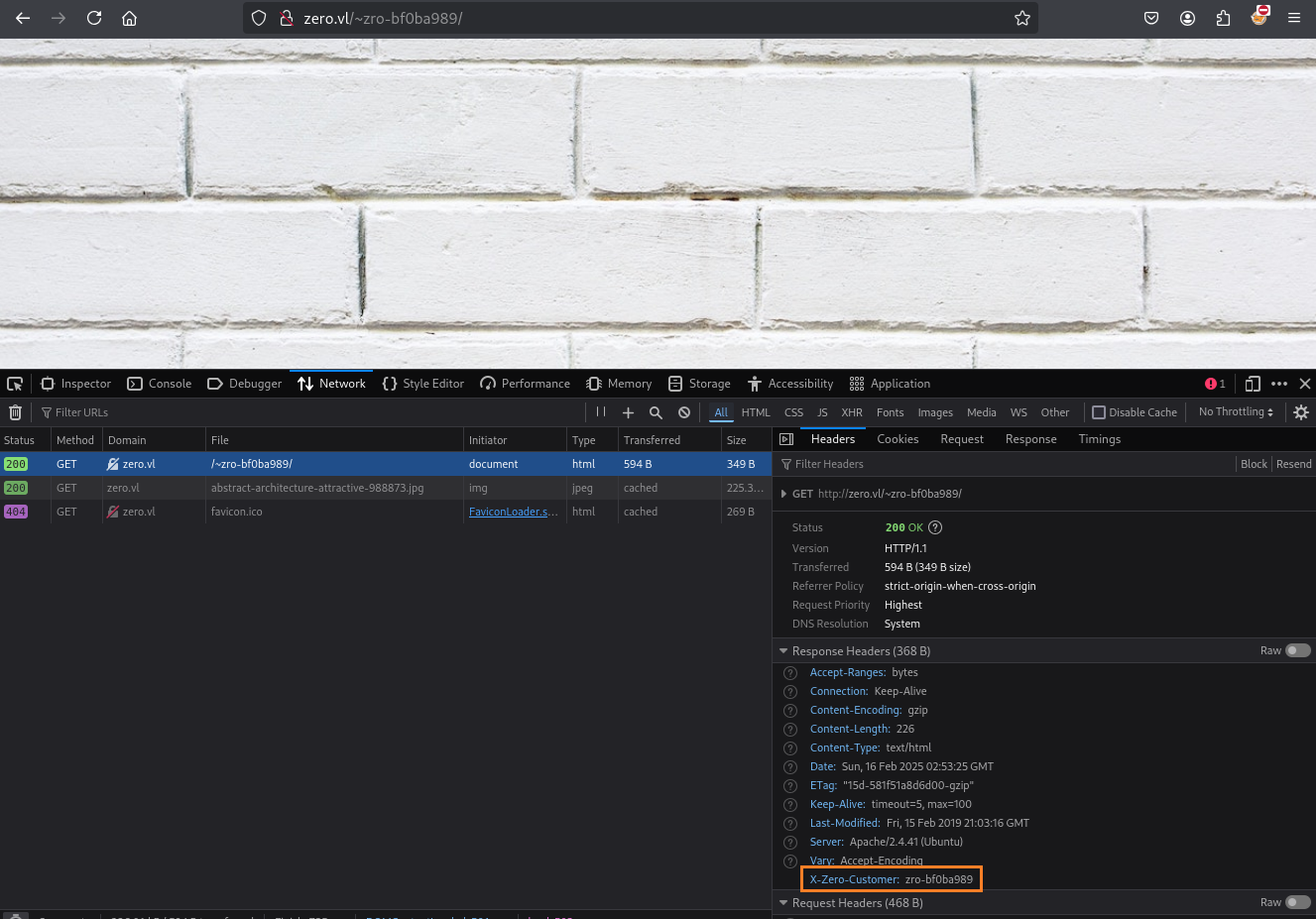Clear the network request log
The width and height of the screenshot is (1316, 919).
coord(15,412)
